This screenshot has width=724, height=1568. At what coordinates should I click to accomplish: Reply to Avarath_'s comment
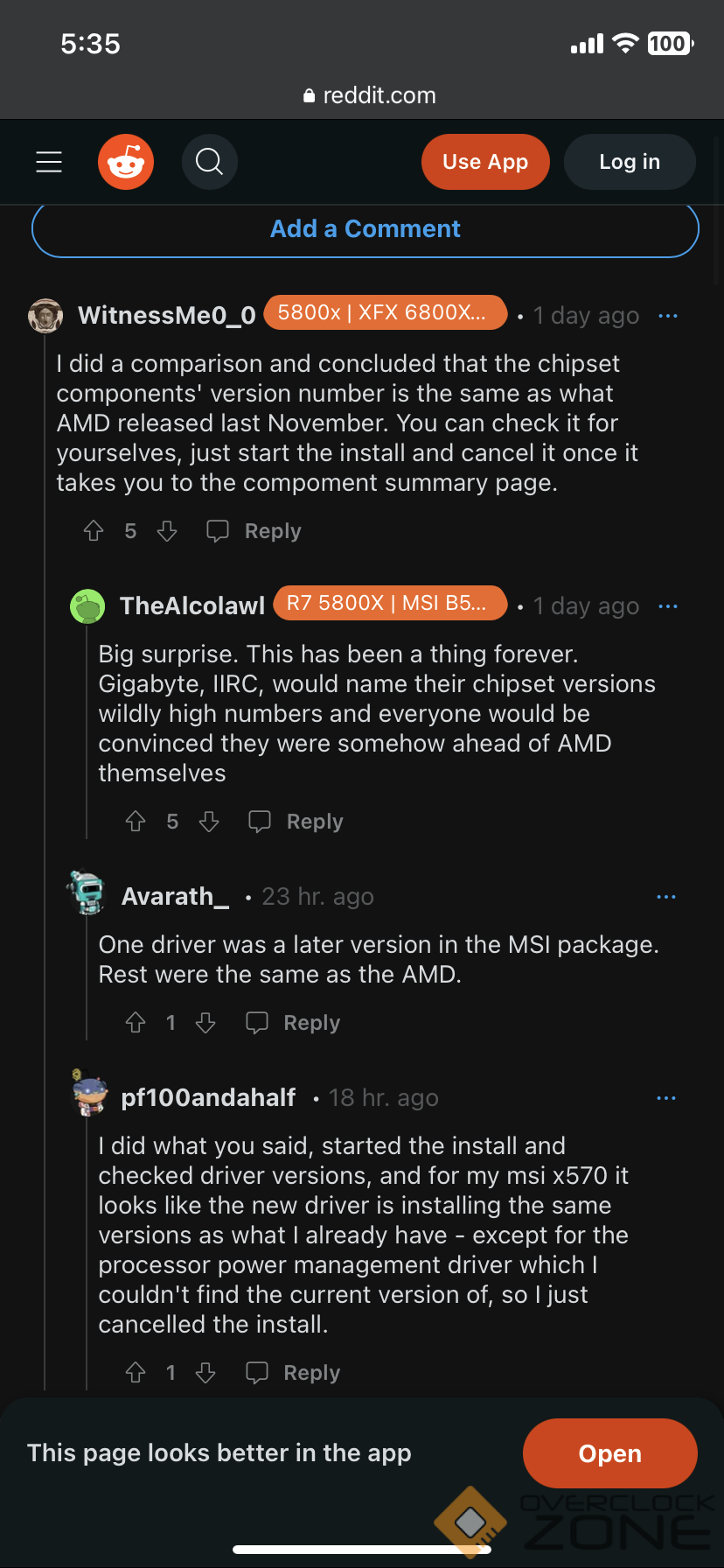point(294,1023)
